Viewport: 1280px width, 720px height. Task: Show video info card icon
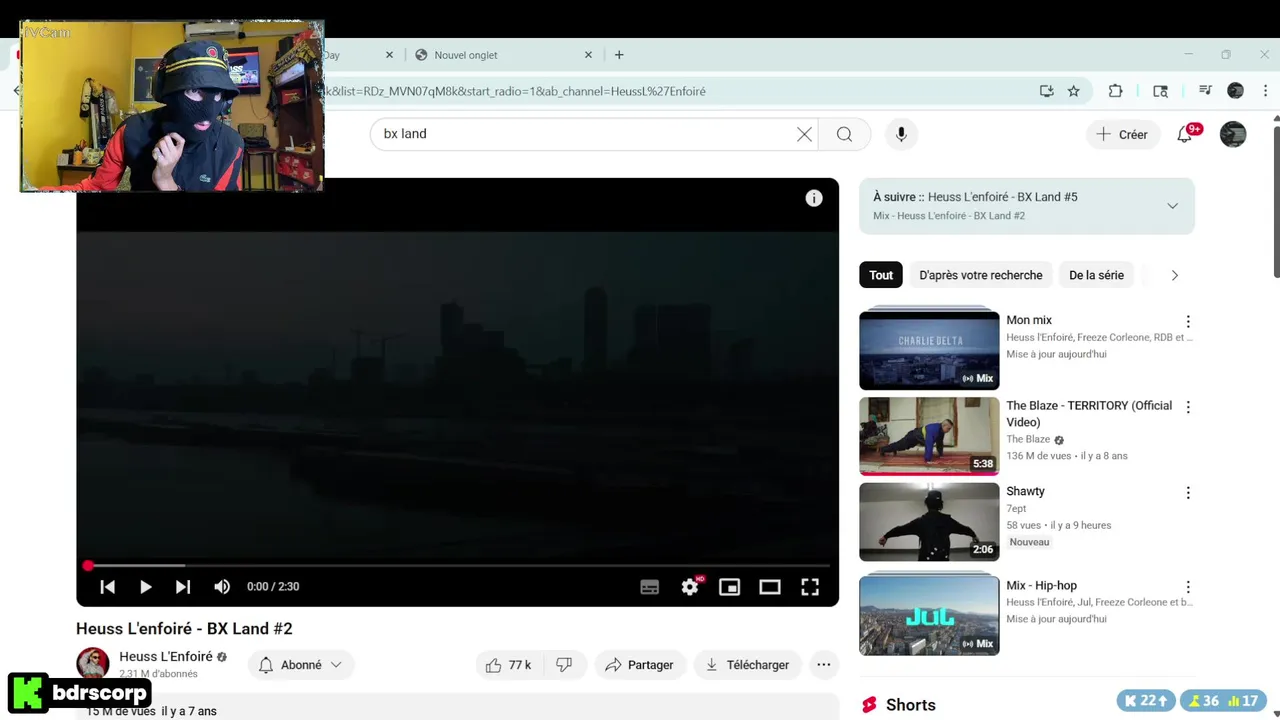[x=814, y=198]
